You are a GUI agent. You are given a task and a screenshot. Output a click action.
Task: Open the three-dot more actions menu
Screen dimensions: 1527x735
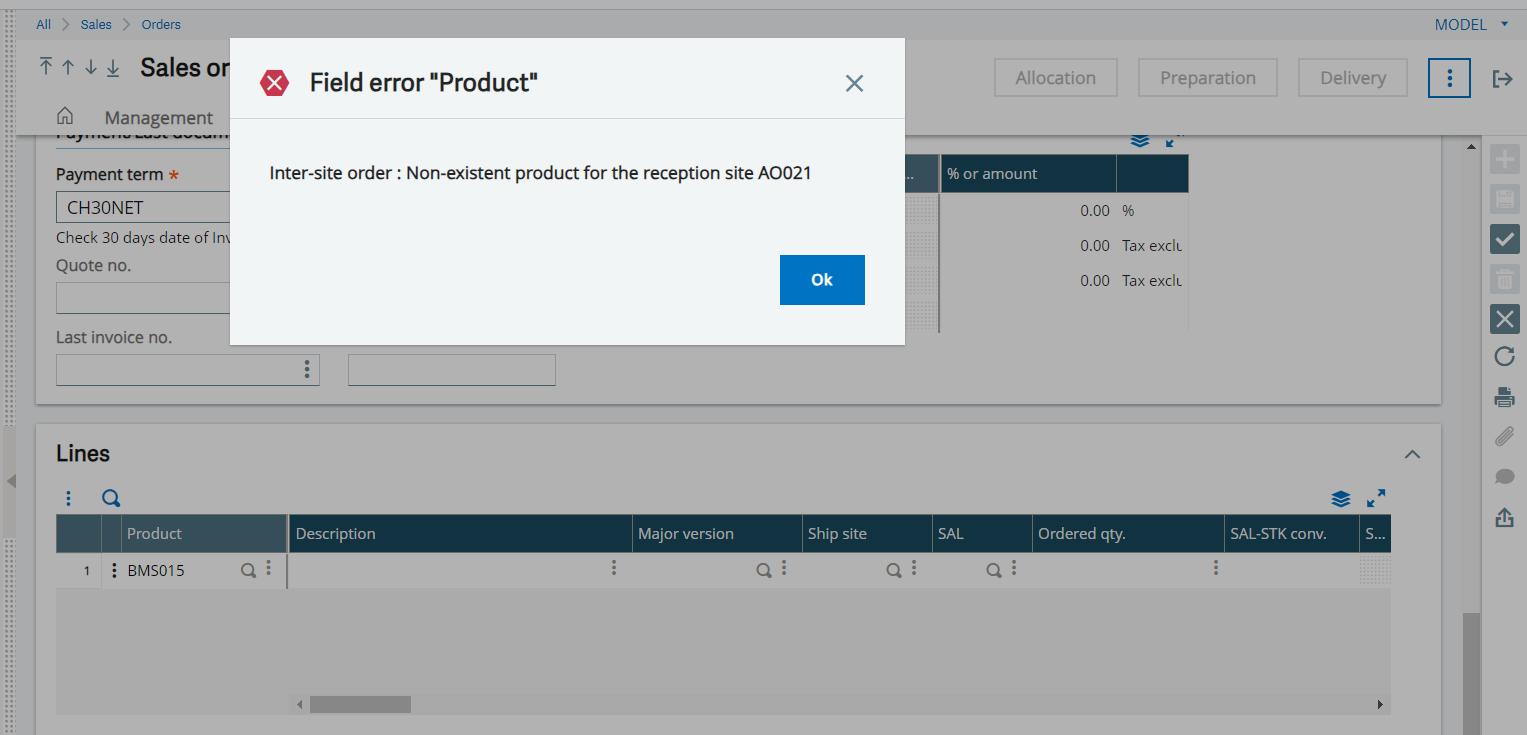pyautogui.click(x=1449, y=78)
